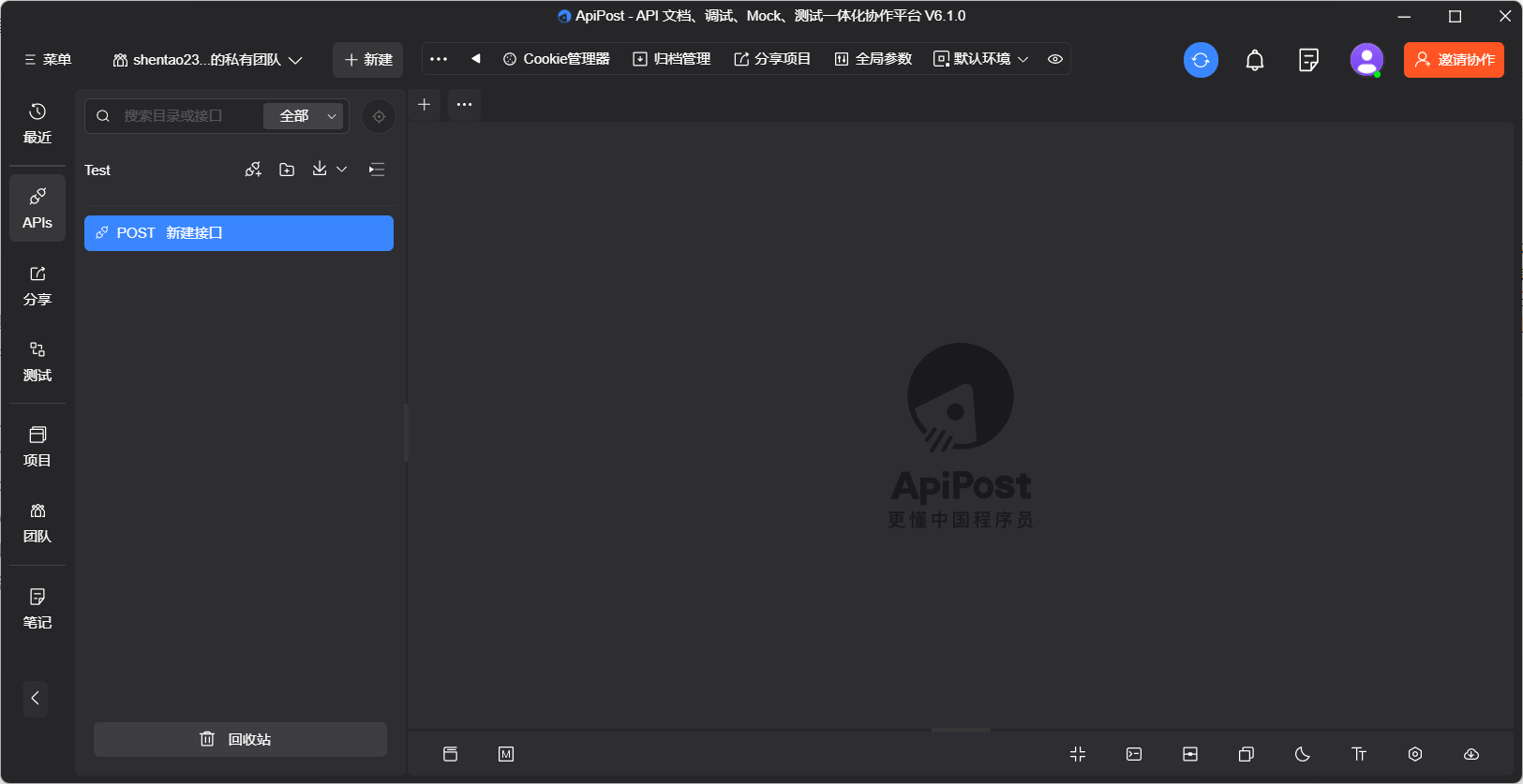Viewport: 1523px width, 784px height.
Task: Open the tab bar more options ellipsis
Action: click(464, 104)
